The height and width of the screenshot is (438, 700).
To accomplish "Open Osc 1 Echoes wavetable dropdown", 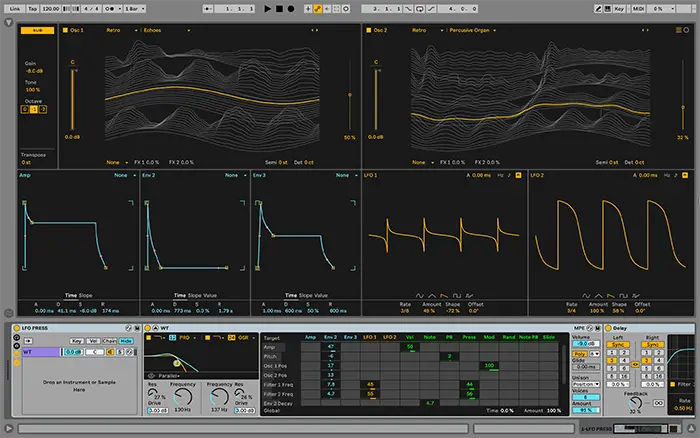I will [167, 30].
